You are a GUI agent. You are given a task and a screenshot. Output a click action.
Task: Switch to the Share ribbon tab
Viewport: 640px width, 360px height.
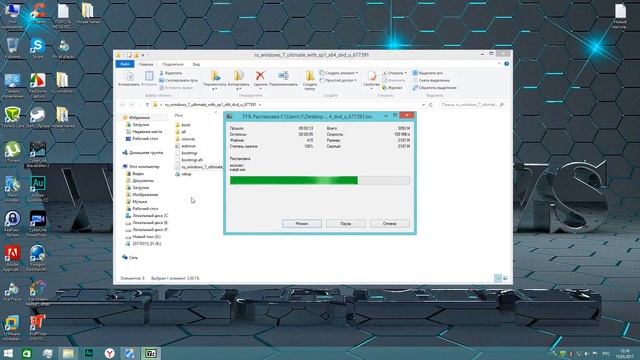point(173,64)
